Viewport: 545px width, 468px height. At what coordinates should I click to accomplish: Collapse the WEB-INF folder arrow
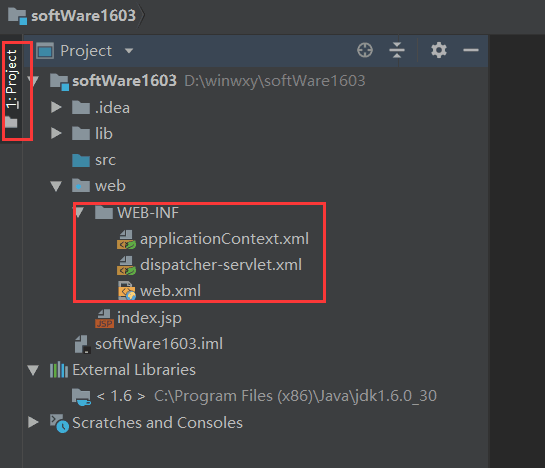pyautogui.click(x=79, y=212)
